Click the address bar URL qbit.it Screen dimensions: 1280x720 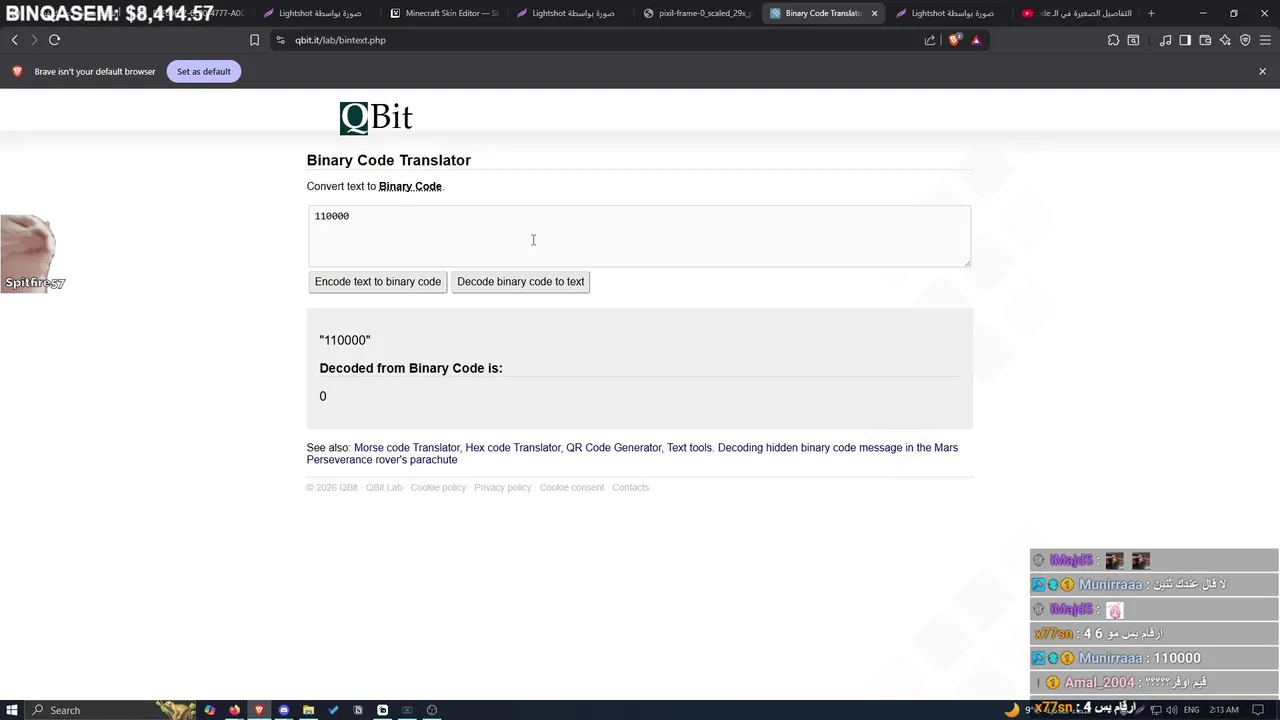click(340, 40)
